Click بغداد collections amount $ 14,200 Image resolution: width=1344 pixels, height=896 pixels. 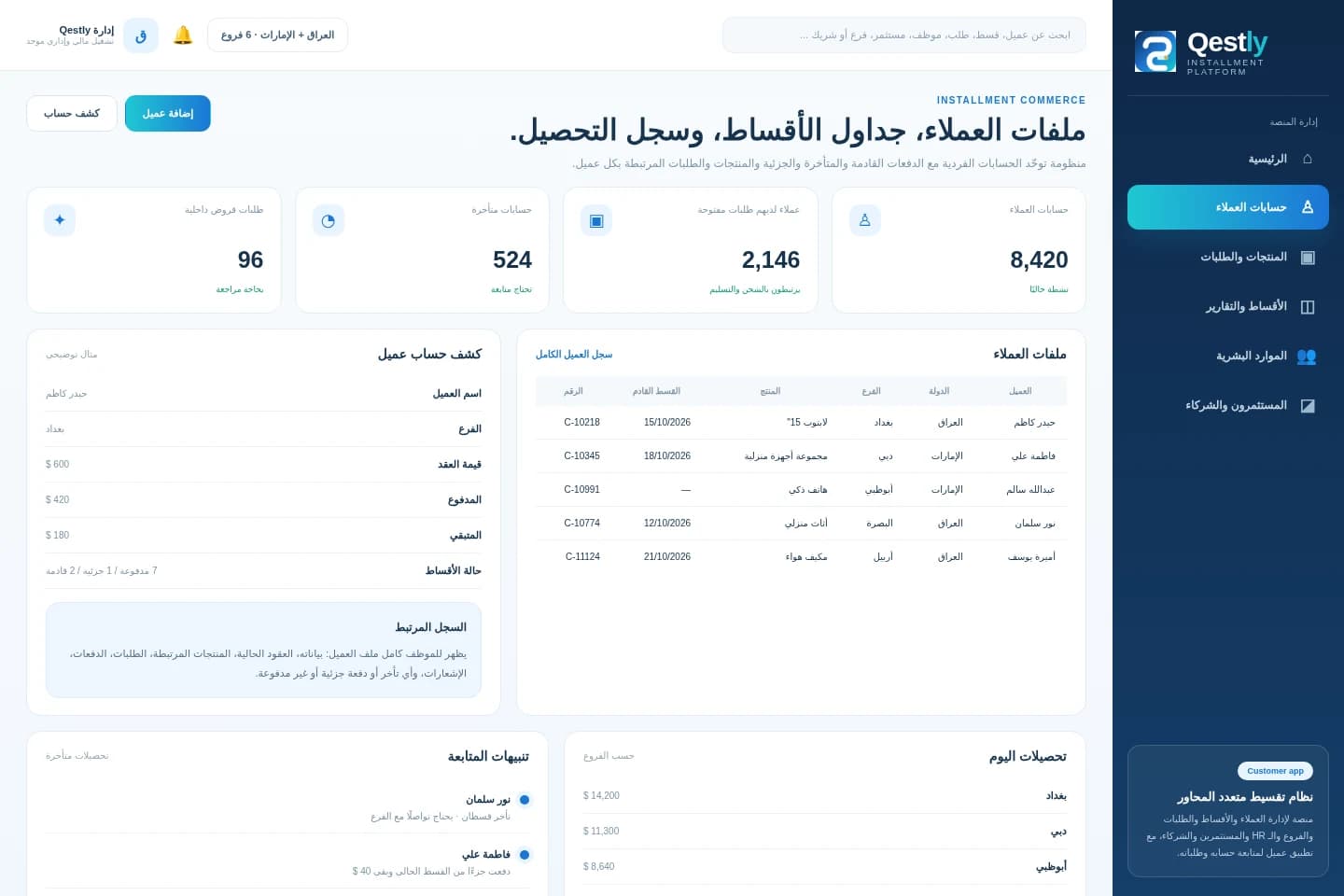pyautogui.click(x=601, y=796)
